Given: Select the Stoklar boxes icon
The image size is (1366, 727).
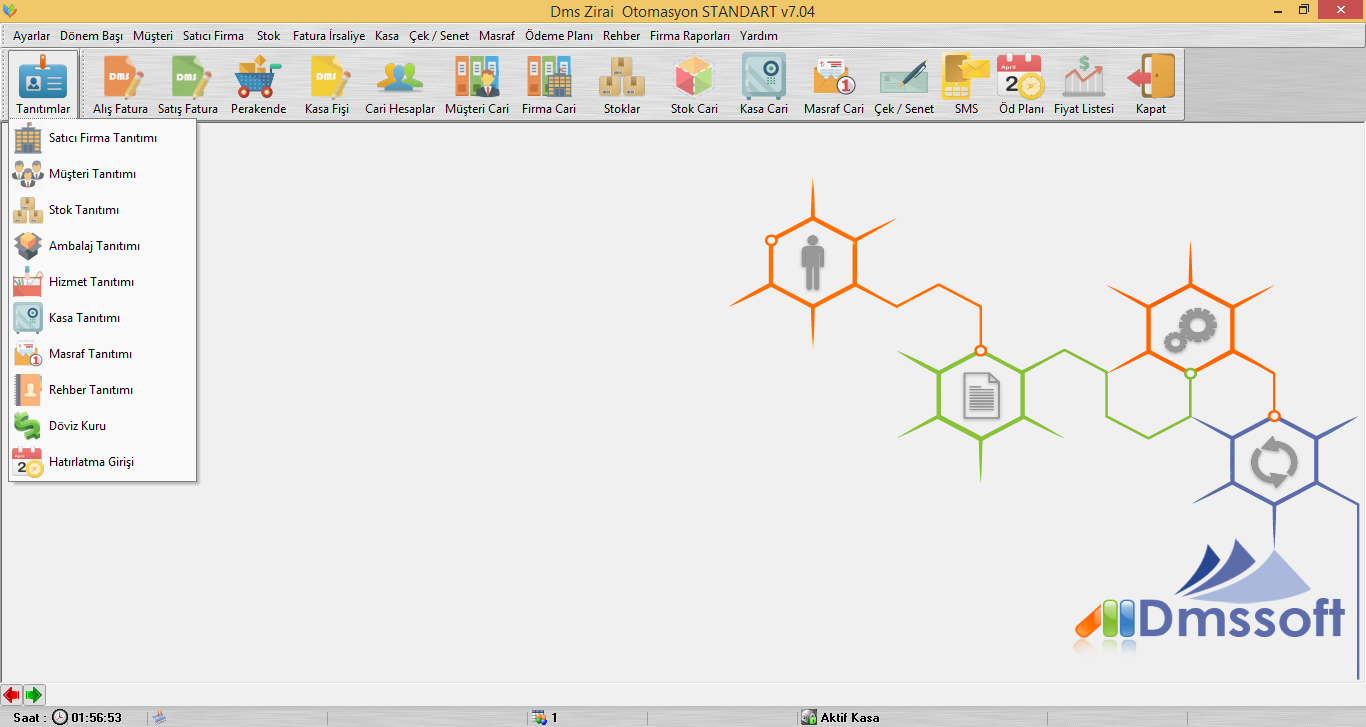Looking at the screenshot, I should 622,84.
